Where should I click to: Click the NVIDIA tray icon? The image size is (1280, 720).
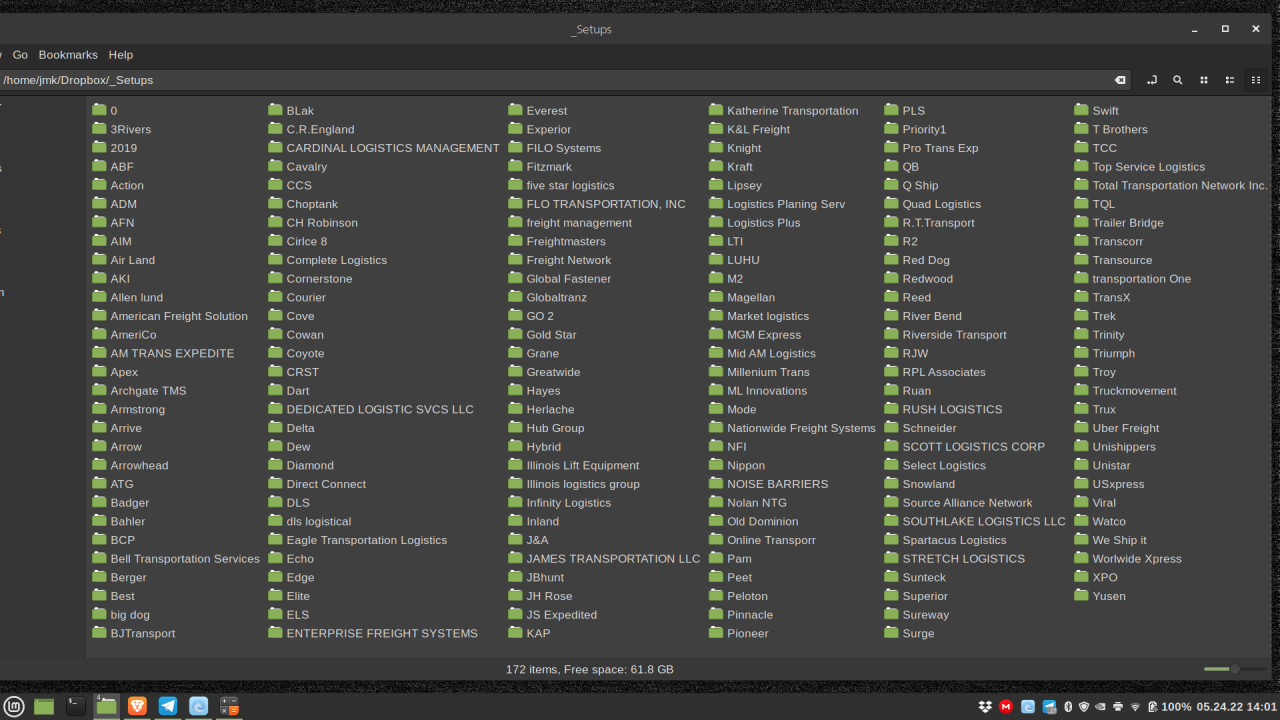point(1101,707)
